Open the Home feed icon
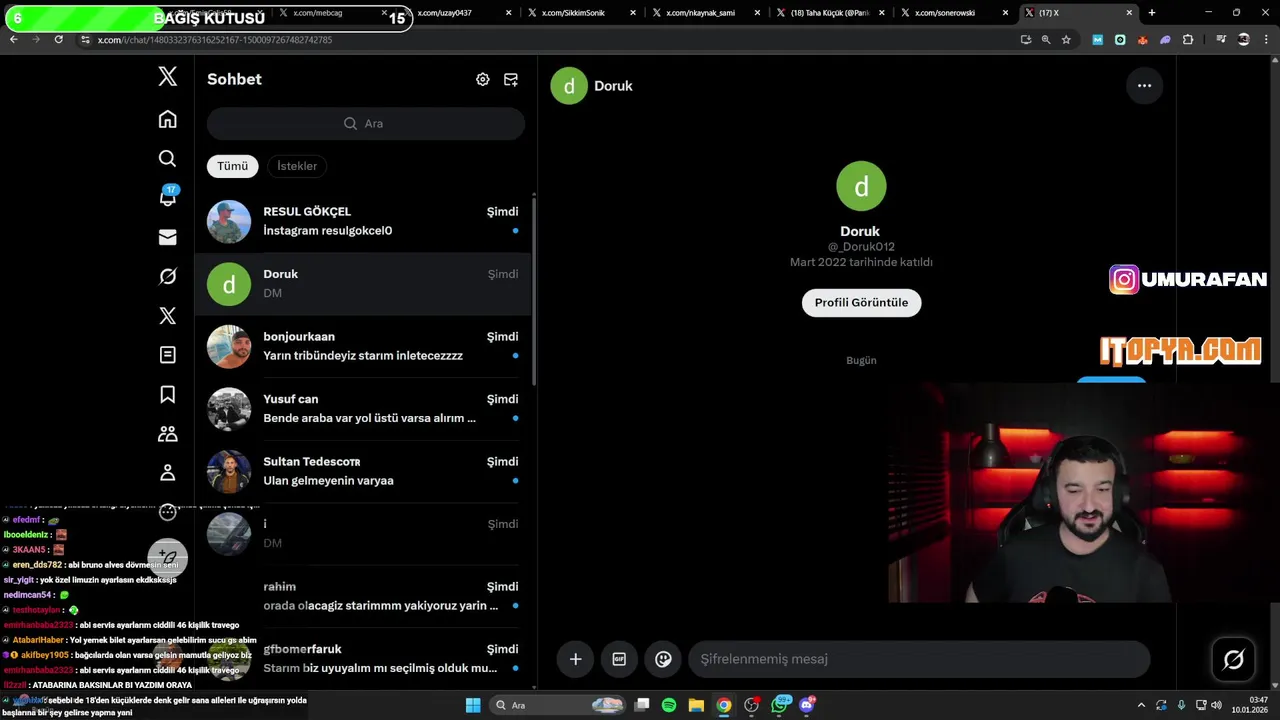Image resolution: width=1280 pixels, height=720 pixels. pyautogui.click(x=168, y=119)
